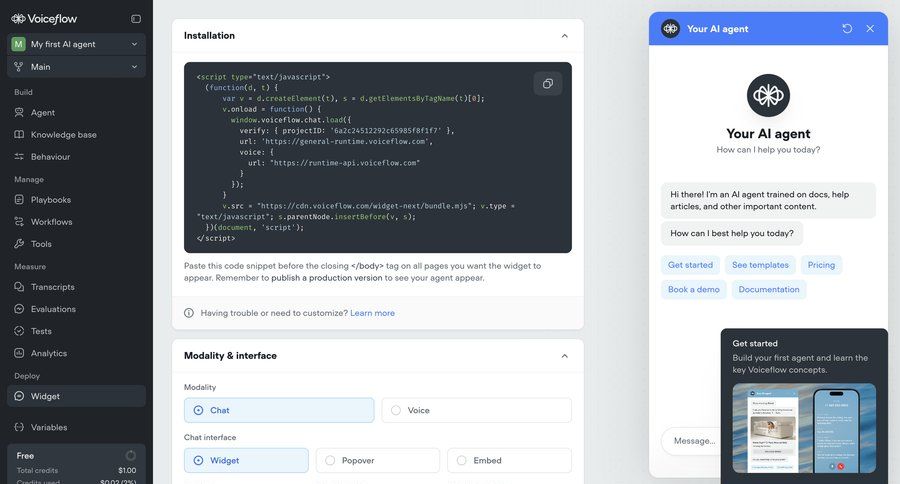Copy the installation code snippet
Screen dimensions: 900x484
(x=548, y=84)
